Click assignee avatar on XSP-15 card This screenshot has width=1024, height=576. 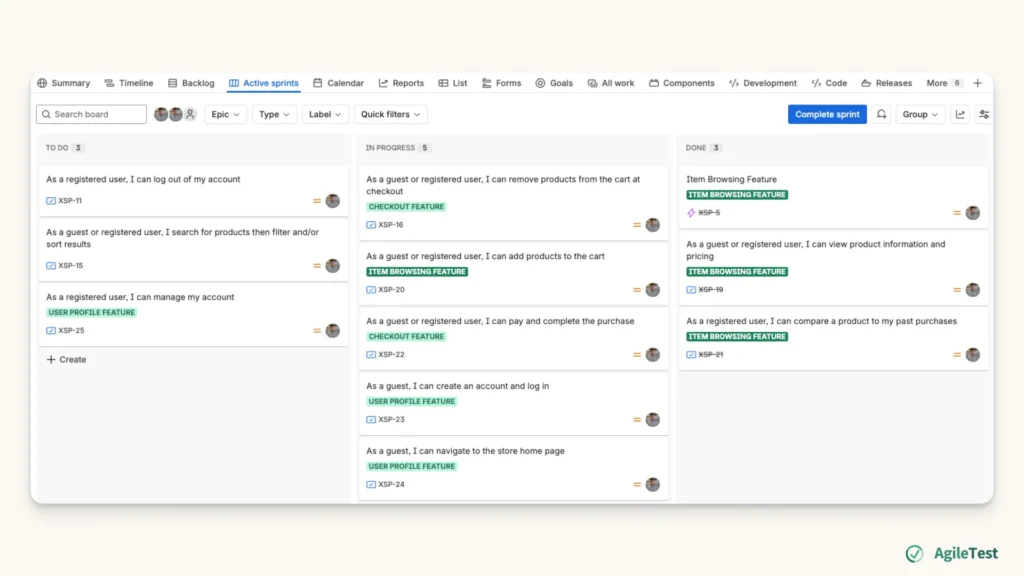332,265
